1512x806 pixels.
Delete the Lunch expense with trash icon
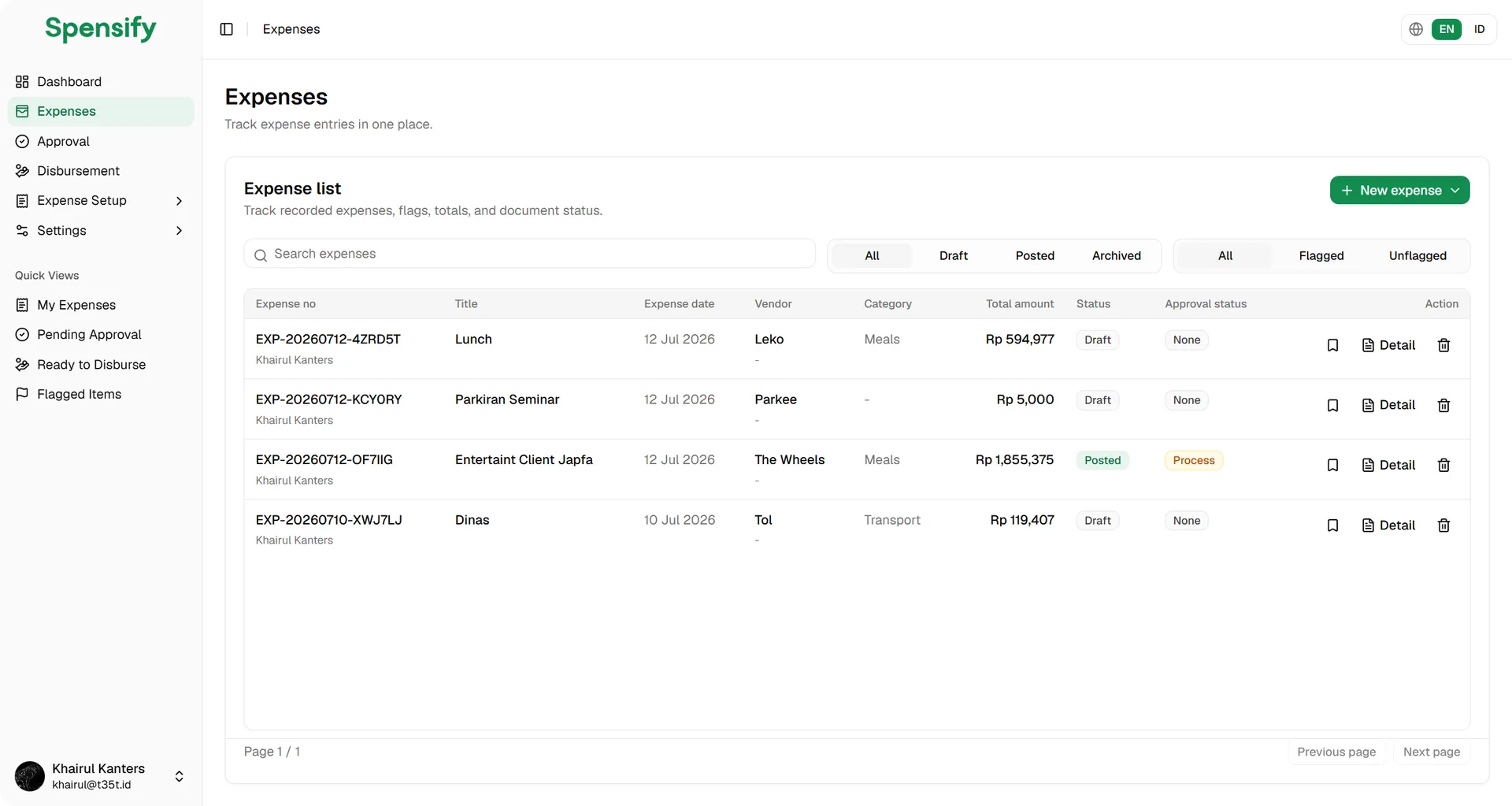coord(1443,345)
